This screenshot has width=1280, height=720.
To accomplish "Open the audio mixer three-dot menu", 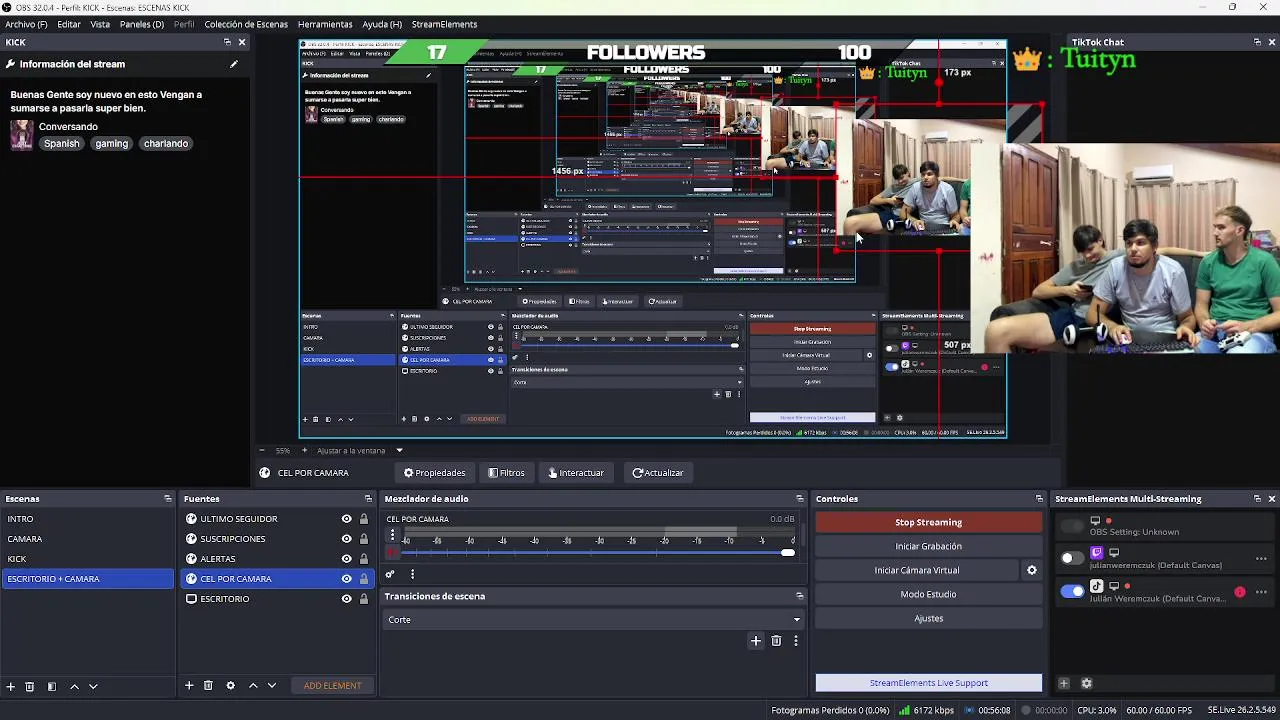I will (412, 574).
